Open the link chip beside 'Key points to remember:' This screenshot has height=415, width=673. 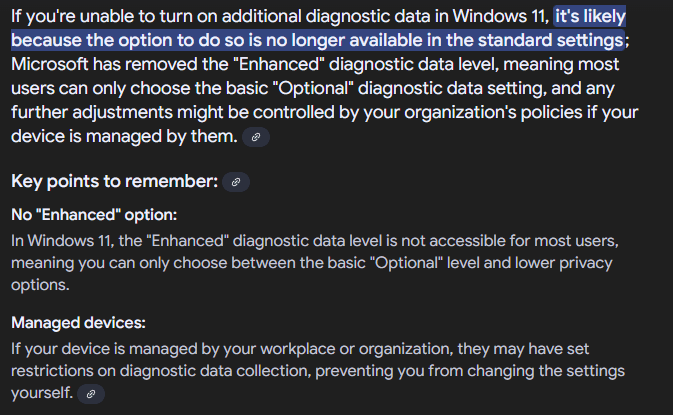click(x=236, y=182)
